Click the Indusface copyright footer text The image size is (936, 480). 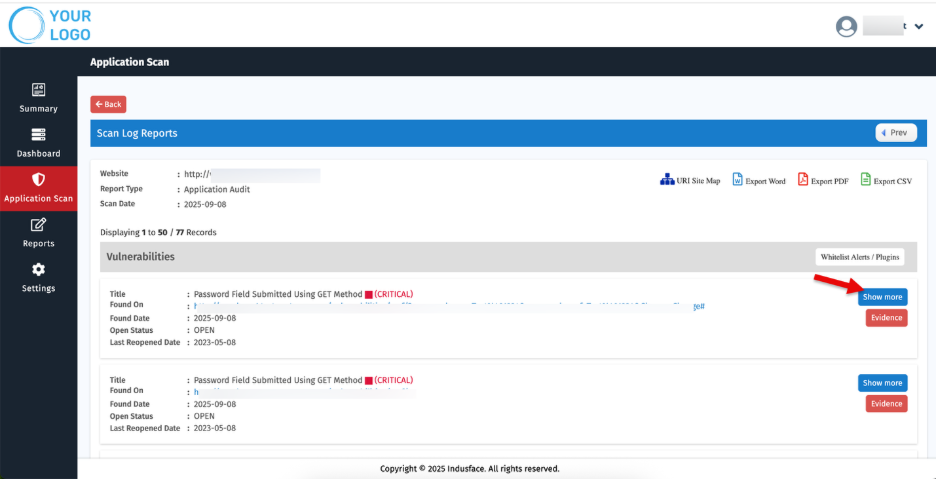[x=470, y=469]
